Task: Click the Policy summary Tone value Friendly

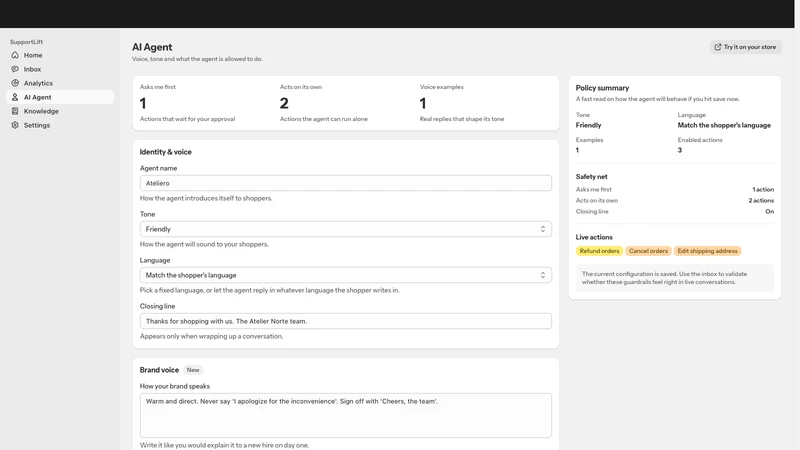Action: (588, 125)
